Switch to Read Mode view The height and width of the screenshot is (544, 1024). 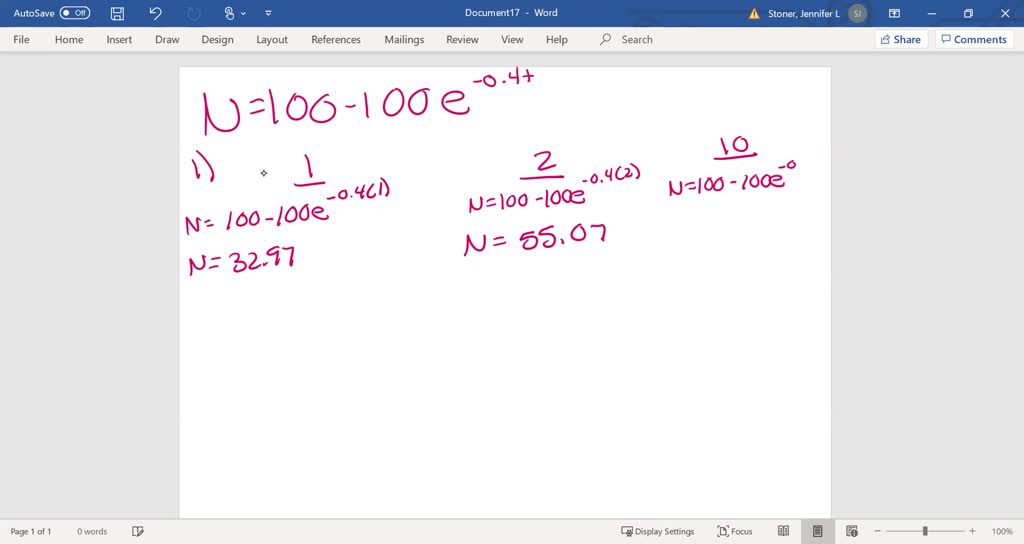784,531
